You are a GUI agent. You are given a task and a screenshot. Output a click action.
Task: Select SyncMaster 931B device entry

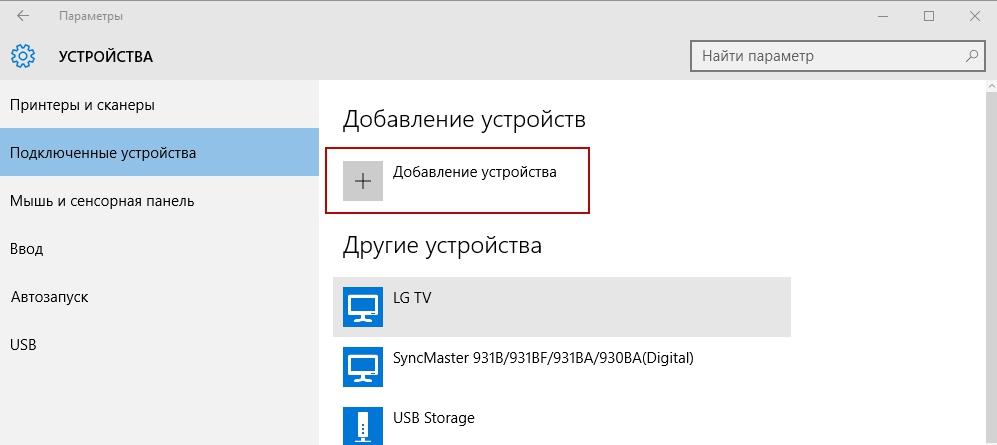pos(543,358)
